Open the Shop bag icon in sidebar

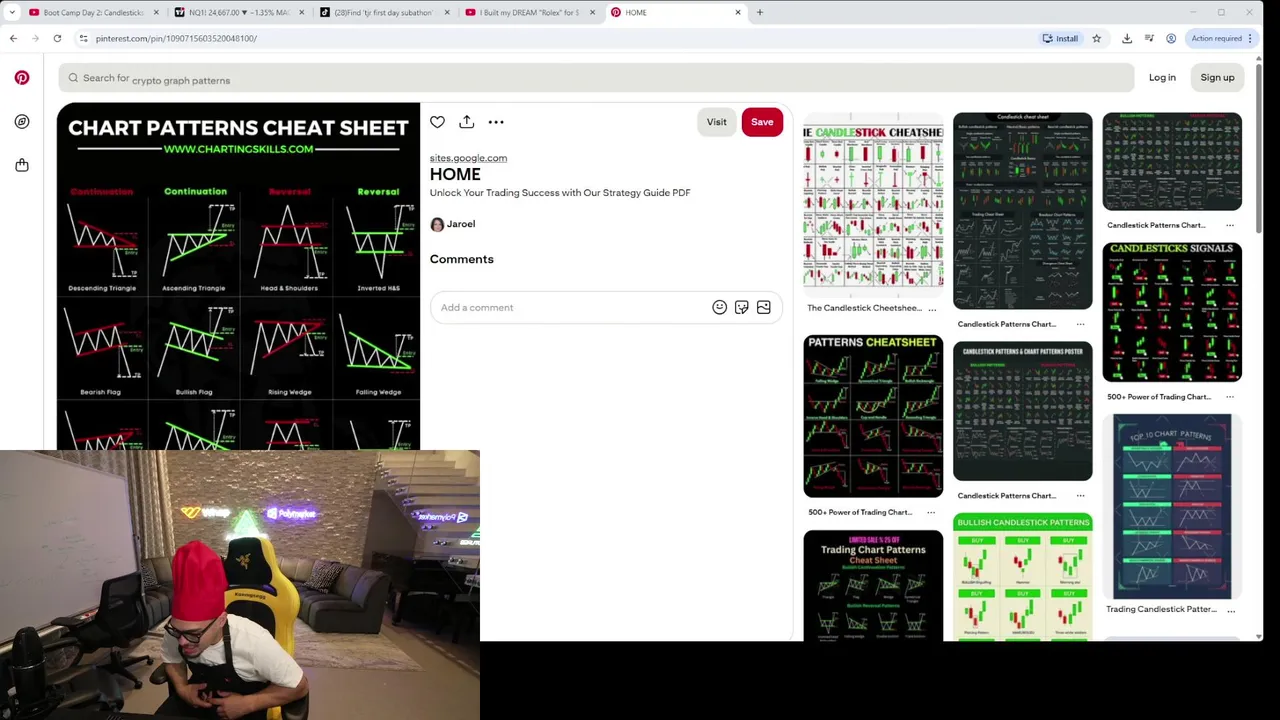(x=22, y=165)
